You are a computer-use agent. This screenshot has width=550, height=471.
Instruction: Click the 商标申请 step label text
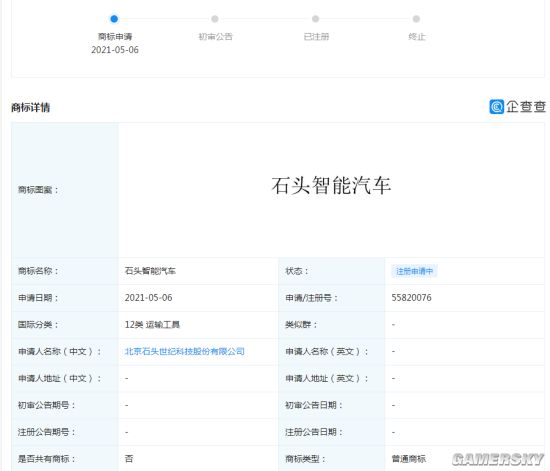coord(115,36)
